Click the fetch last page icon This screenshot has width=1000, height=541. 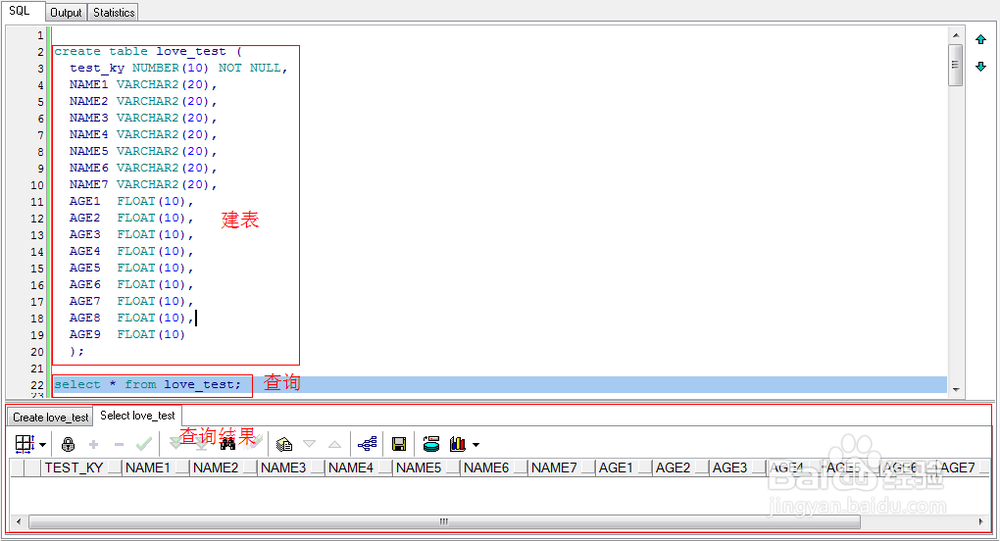tap(201, 443)
